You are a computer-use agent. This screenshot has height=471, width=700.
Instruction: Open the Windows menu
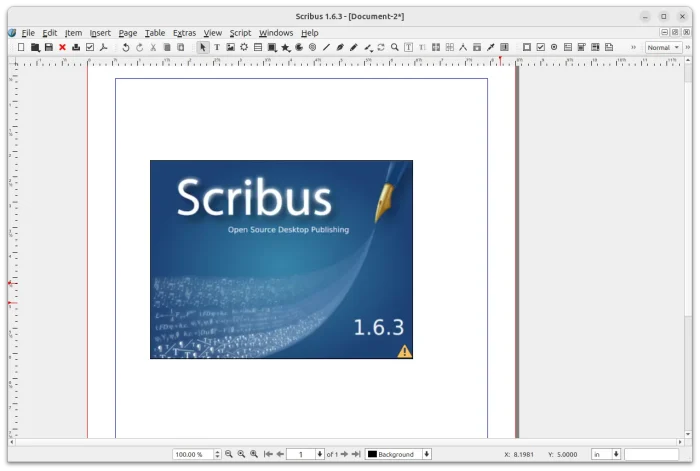[276, 33]
